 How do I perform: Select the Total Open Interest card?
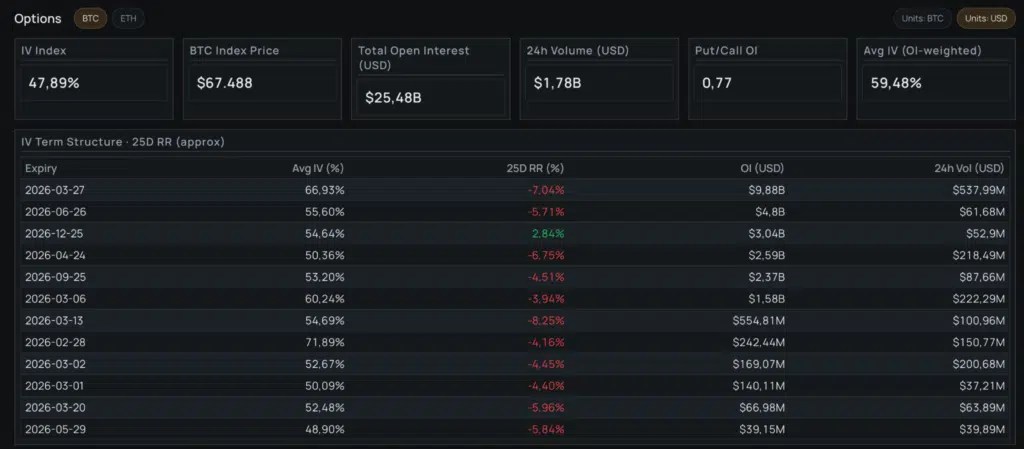pos(430,79)
